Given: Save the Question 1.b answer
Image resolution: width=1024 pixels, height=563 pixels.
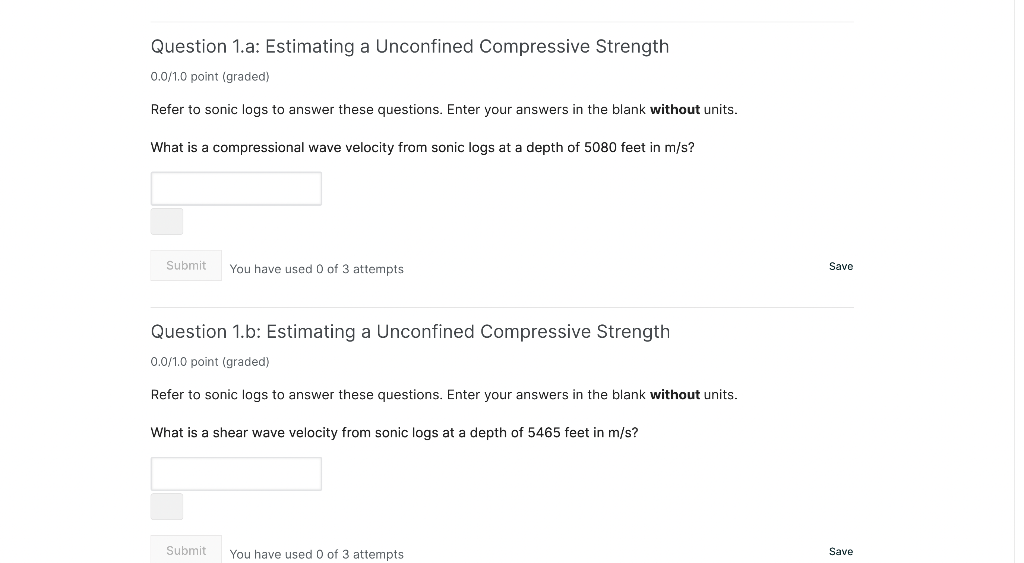Looking at the screenshot, I should point(841,551).
